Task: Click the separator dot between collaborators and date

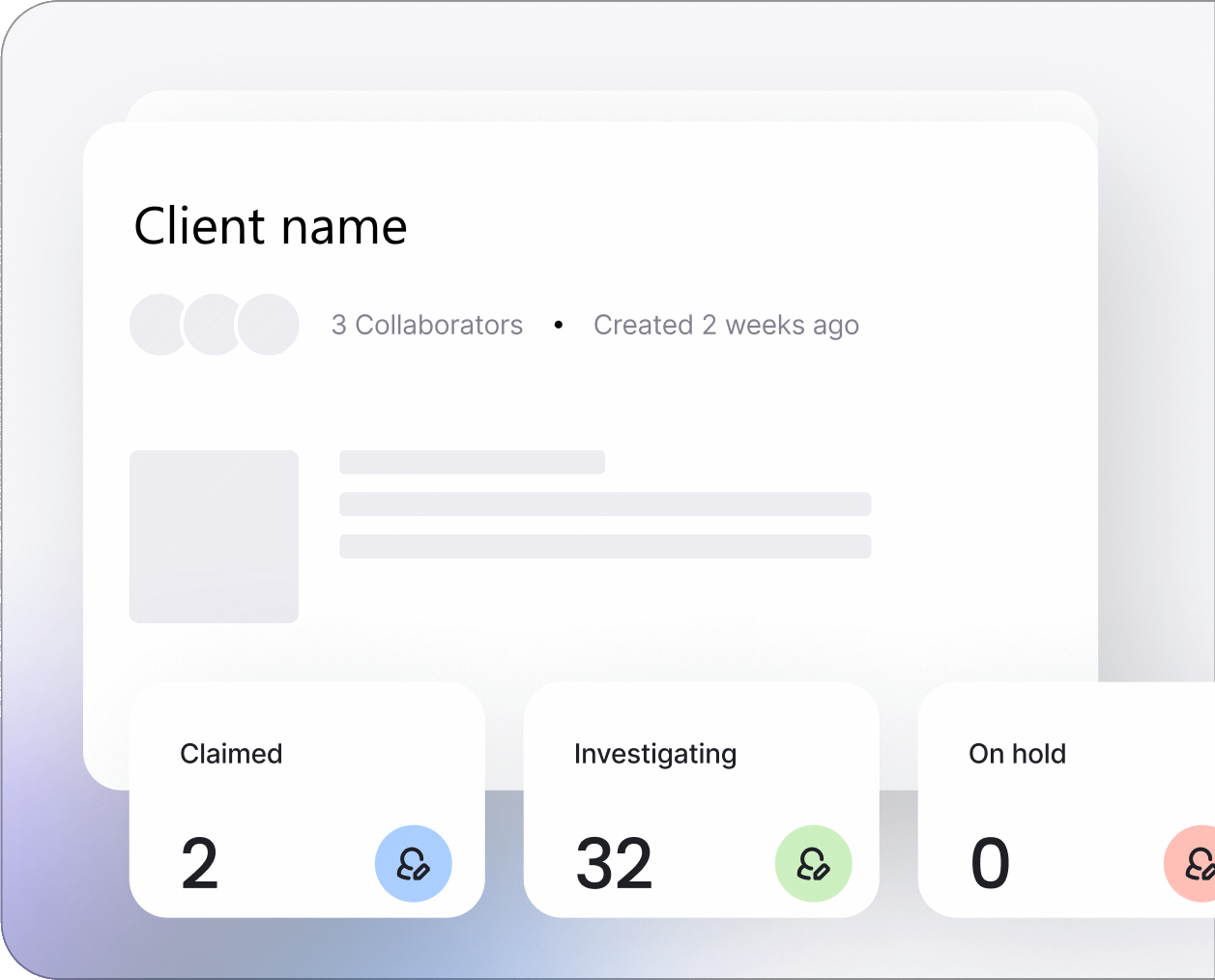Action: coord(559,325)
